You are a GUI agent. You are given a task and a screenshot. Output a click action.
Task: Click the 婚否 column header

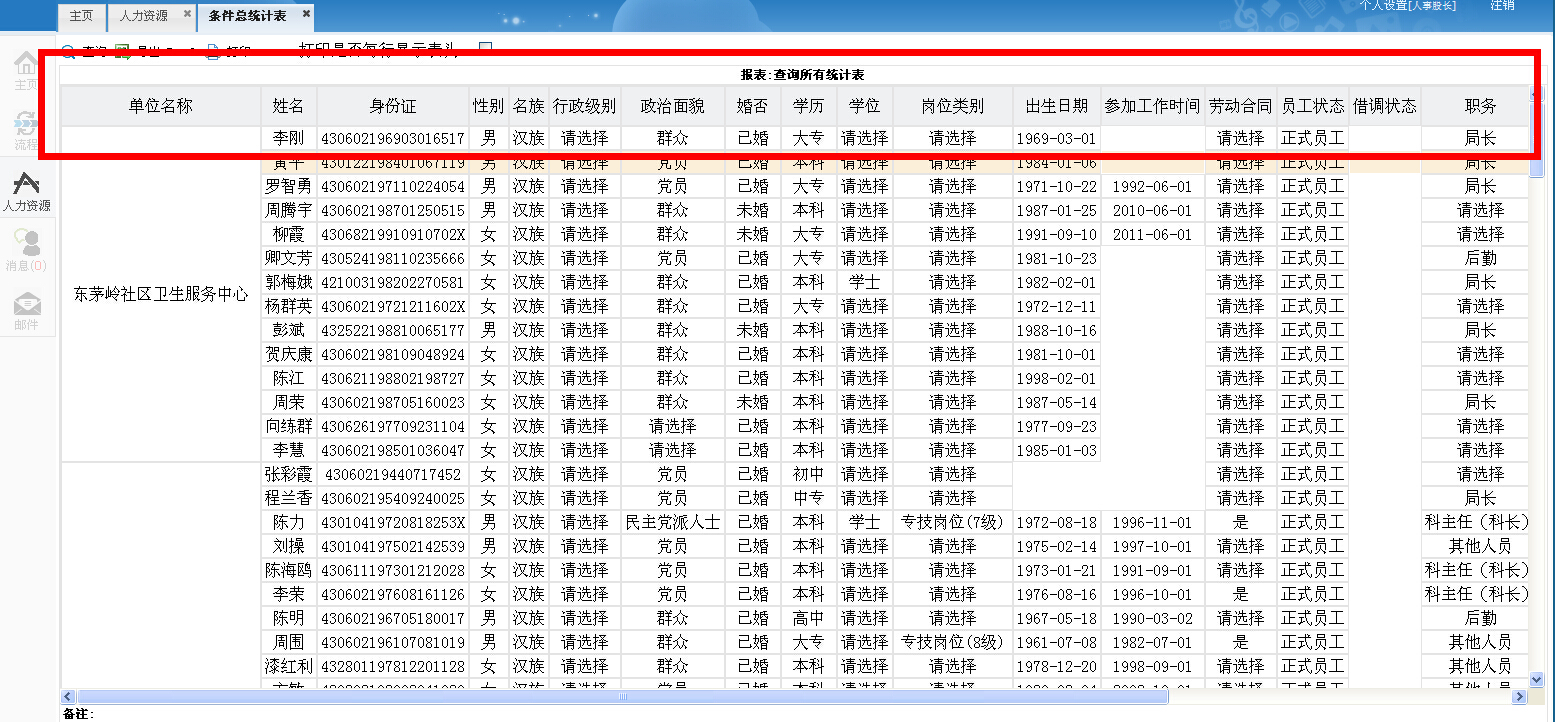(753, 106)
